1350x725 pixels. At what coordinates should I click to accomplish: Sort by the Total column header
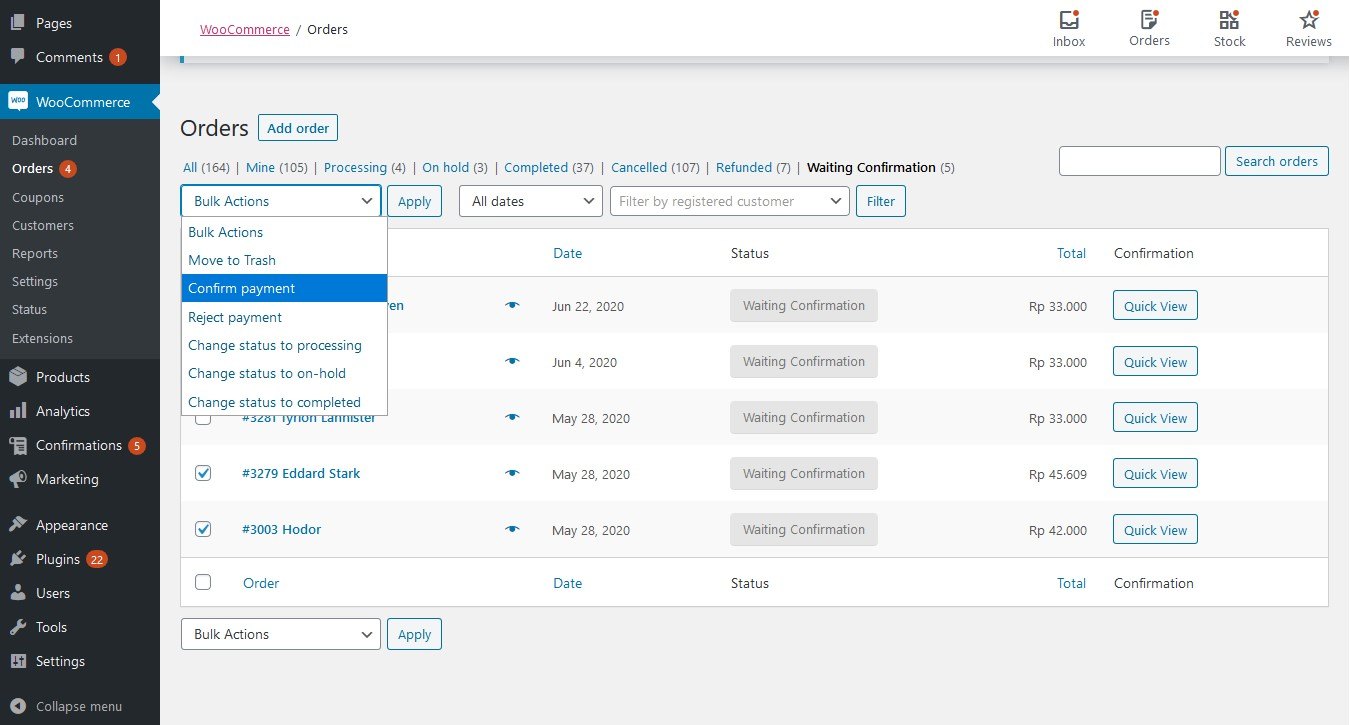1071,253
